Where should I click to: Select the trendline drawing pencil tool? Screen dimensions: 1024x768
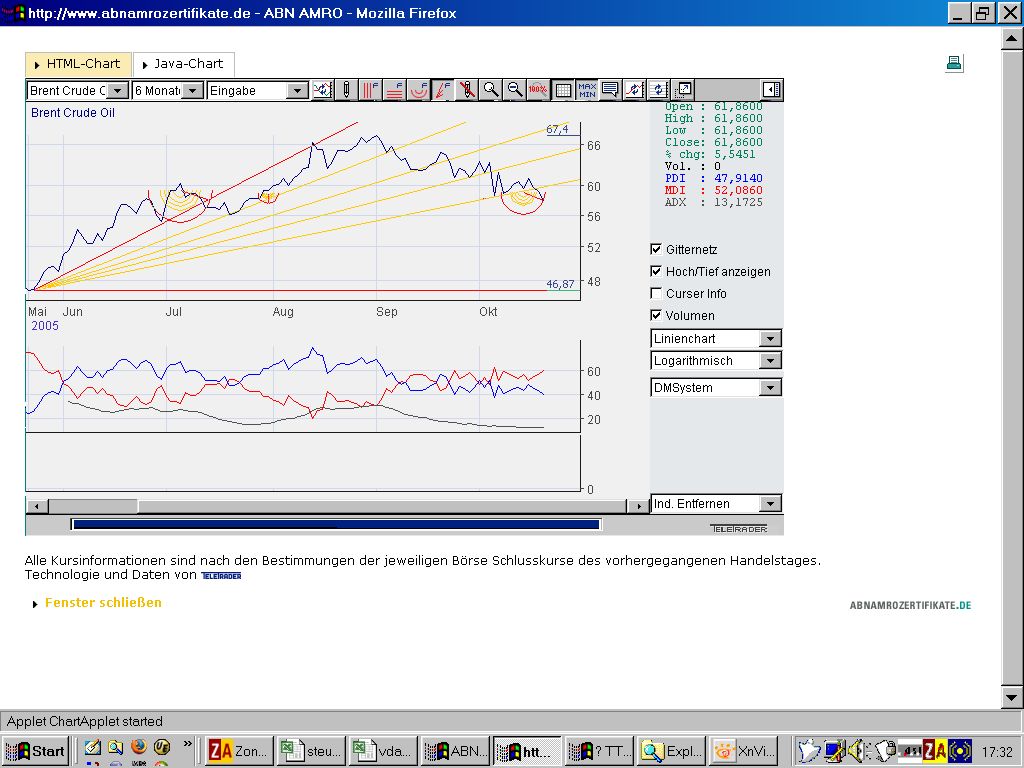pyautogui.click(x=347, y=89)
